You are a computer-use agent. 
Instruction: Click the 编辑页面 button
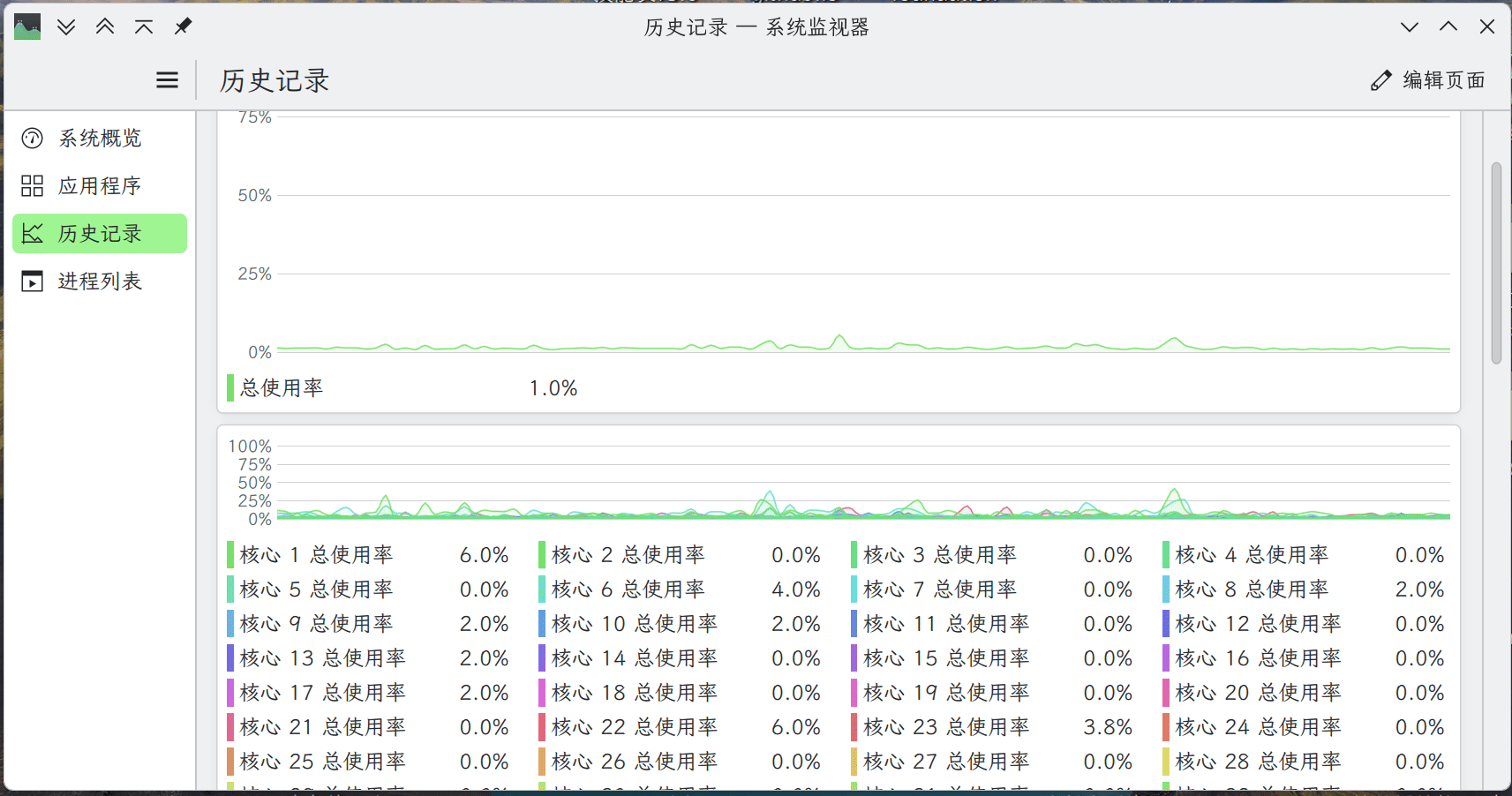click(x=1427, y=80)
